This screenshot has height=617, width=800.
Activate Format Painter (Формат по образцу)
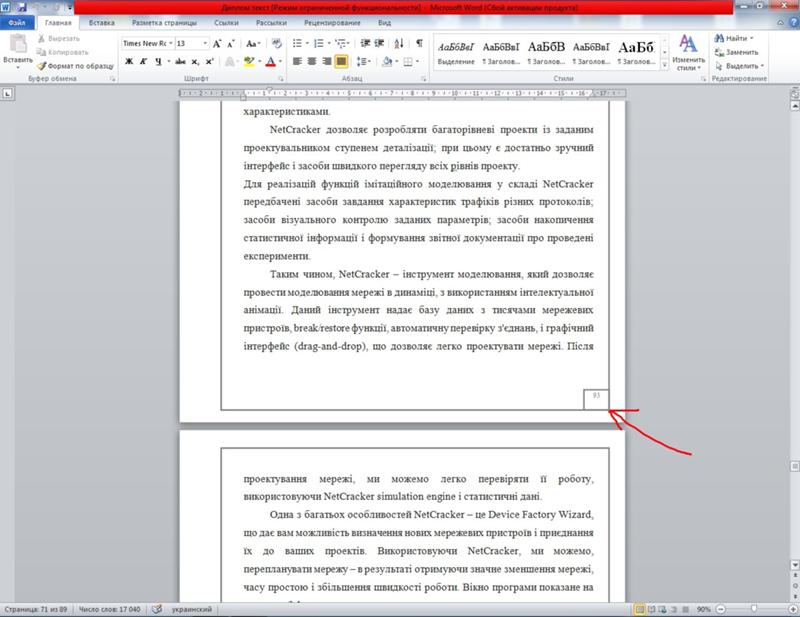coord(76,66)
